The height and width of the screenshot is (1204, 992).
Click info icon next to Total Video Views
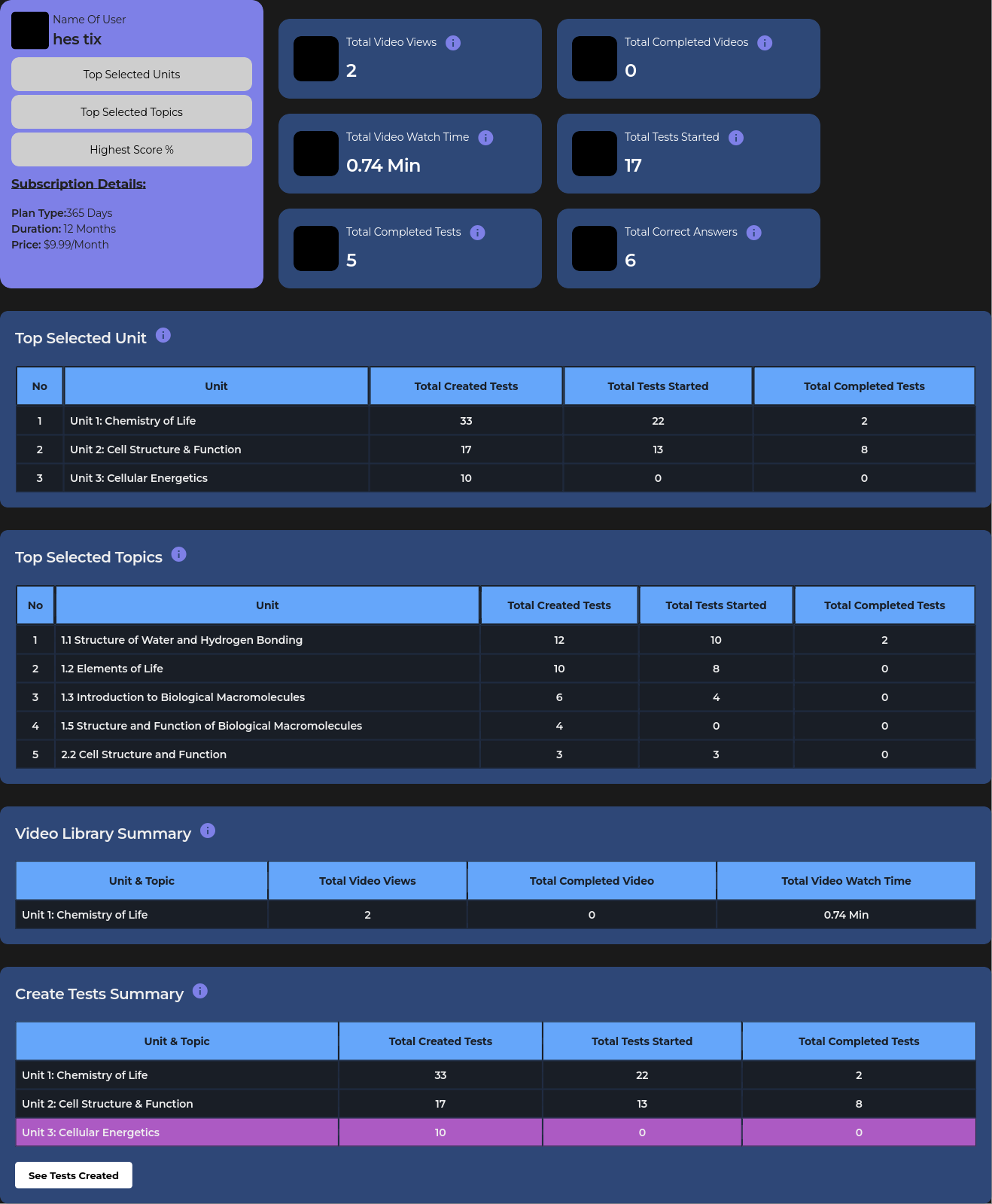coord(453,43)
